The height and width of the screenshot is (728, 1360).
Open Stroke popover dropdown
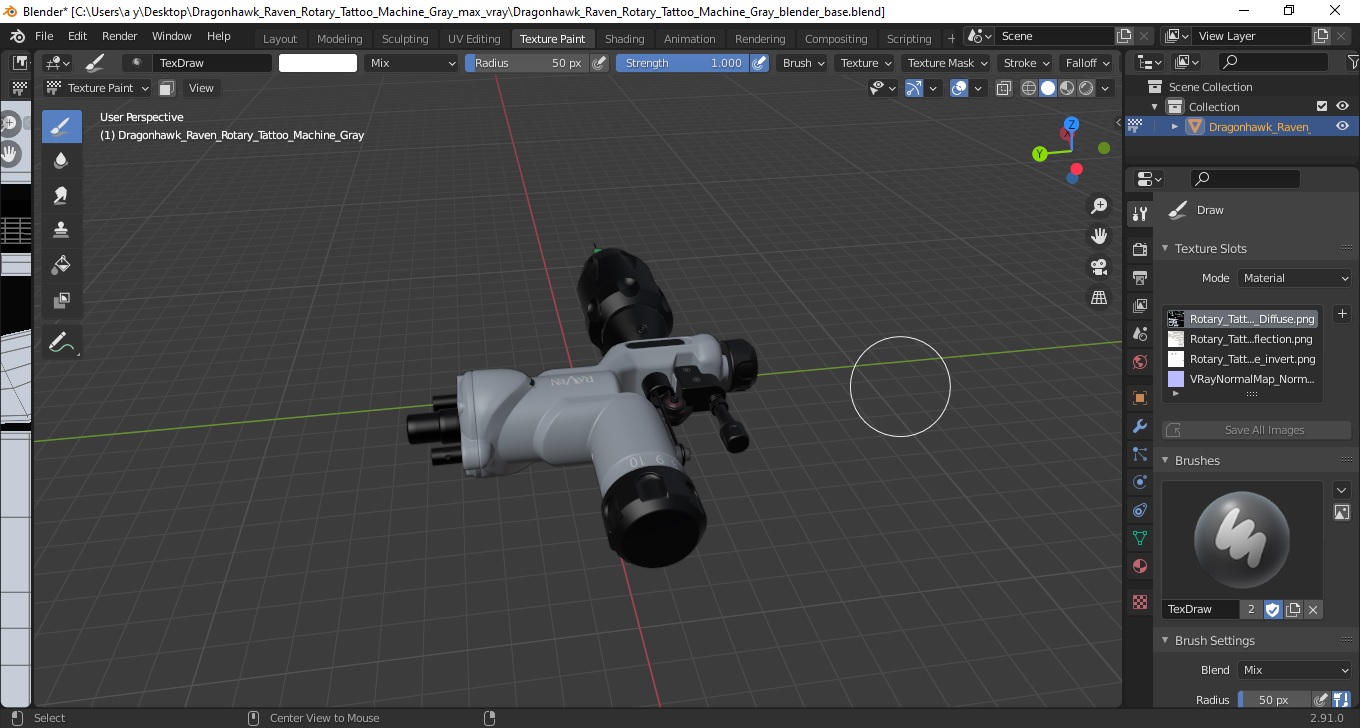(x=1027, y=63)
